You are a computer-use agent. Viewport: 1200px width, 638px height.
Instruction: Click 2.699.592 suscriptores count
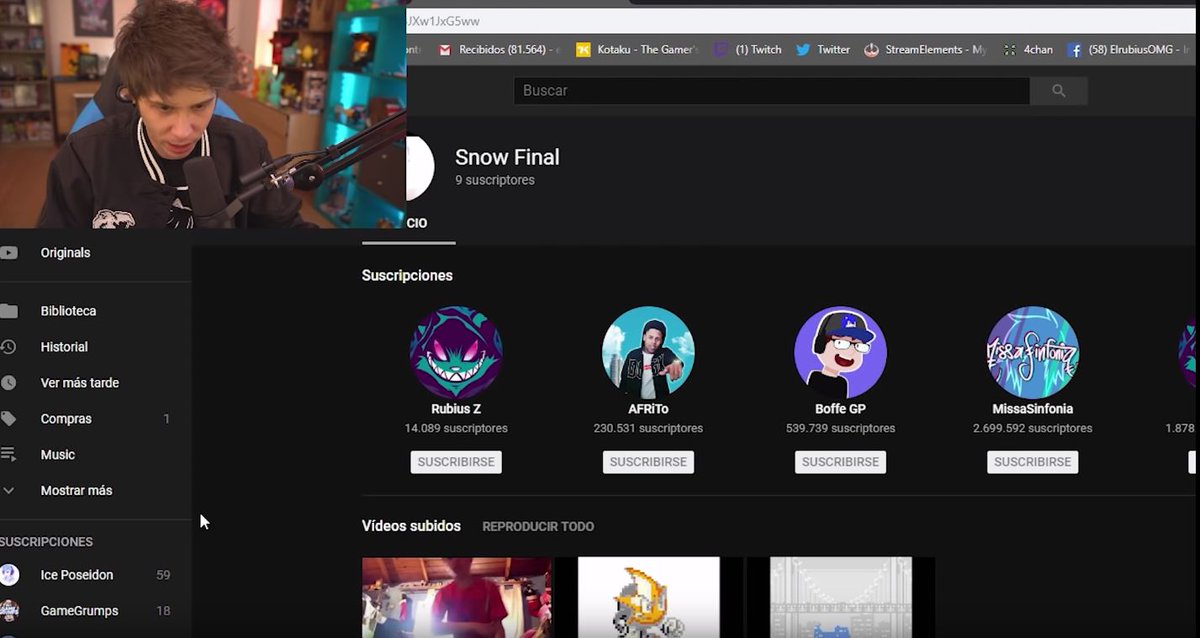[1032, 429]
